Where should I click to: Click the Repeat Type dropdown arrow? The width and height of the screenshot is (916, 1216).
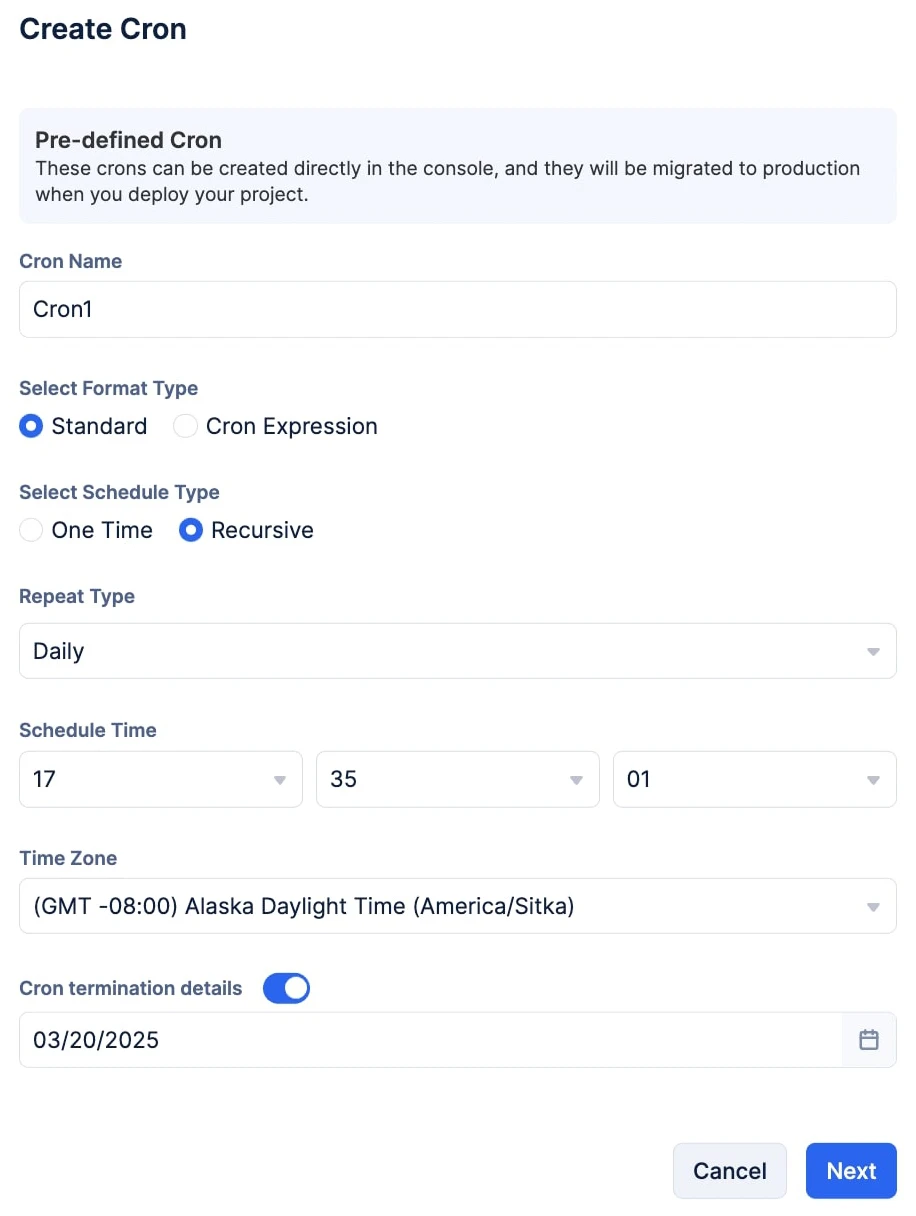[873, 652]
